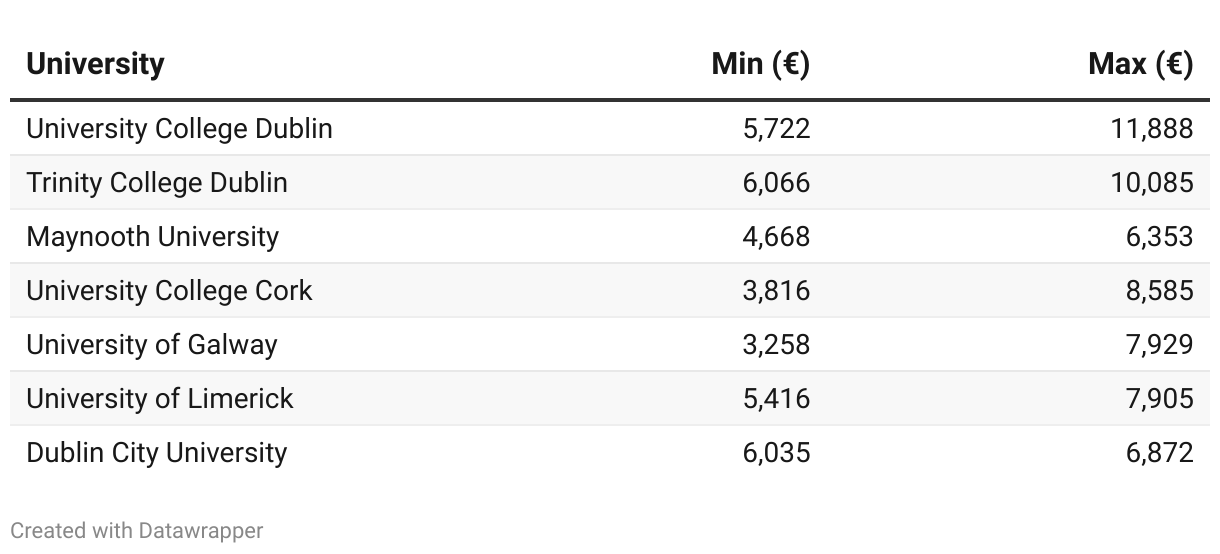Click the Max (€) column header

[1141, 64]
